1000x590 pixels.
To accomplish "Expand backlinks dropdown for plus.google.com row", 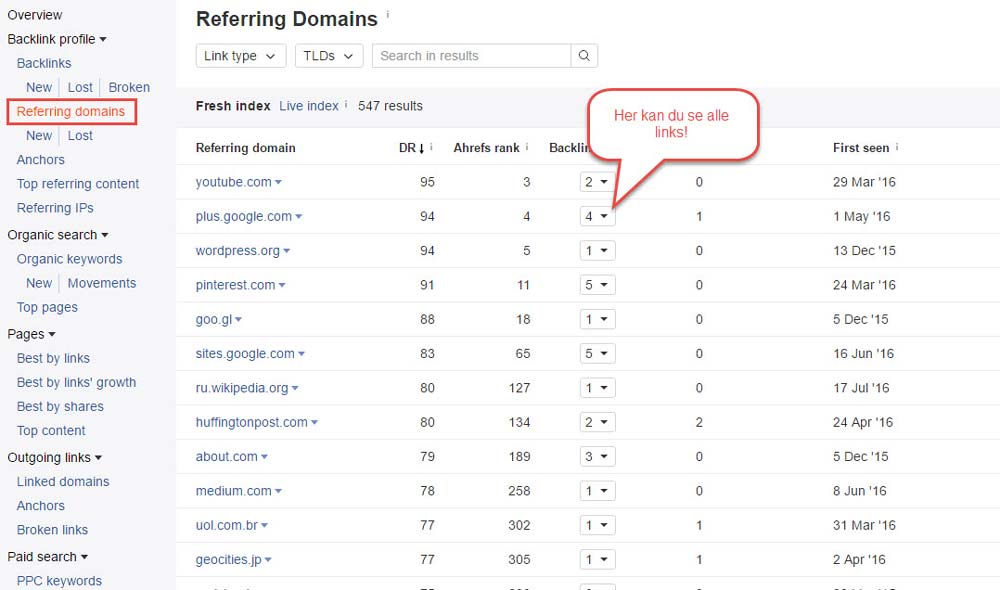I will tap(598, 216).
